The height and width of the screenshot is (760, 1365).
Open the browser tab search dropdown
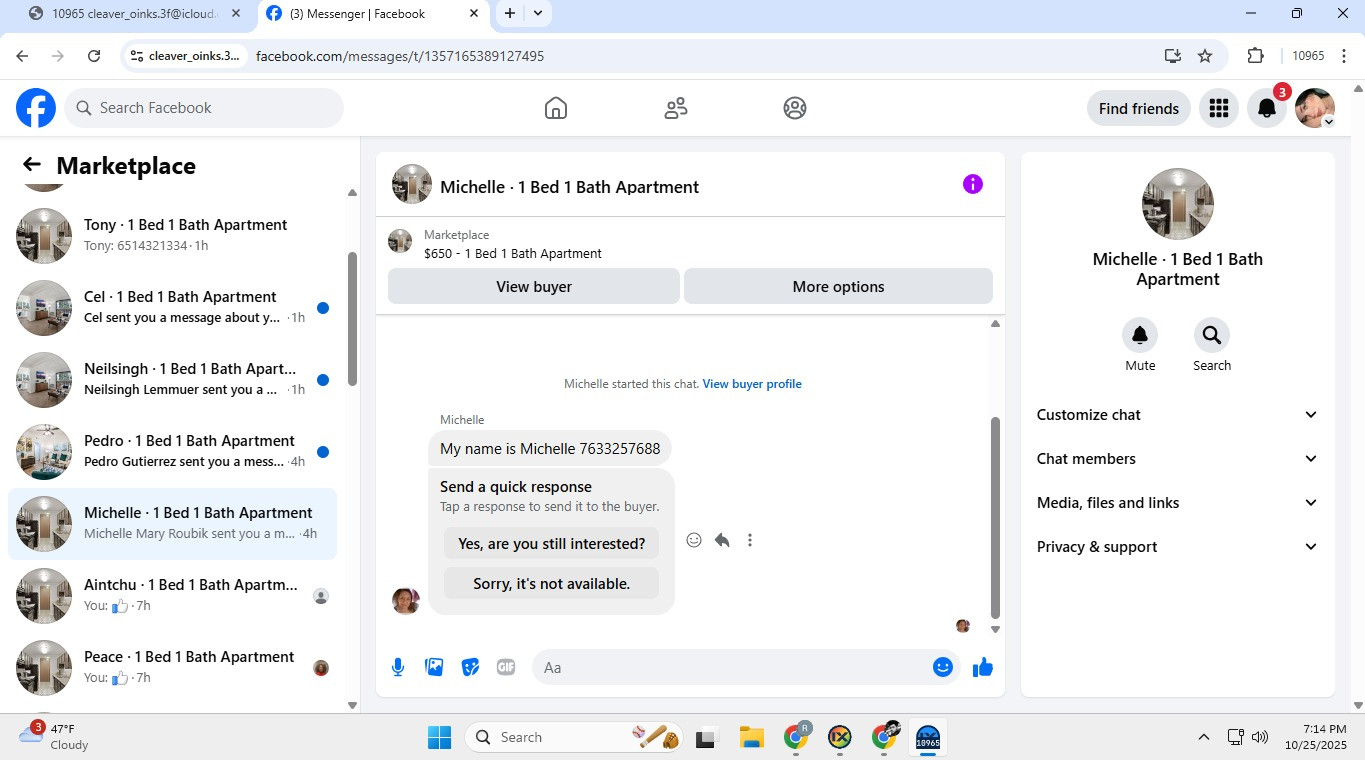point(538,13)
